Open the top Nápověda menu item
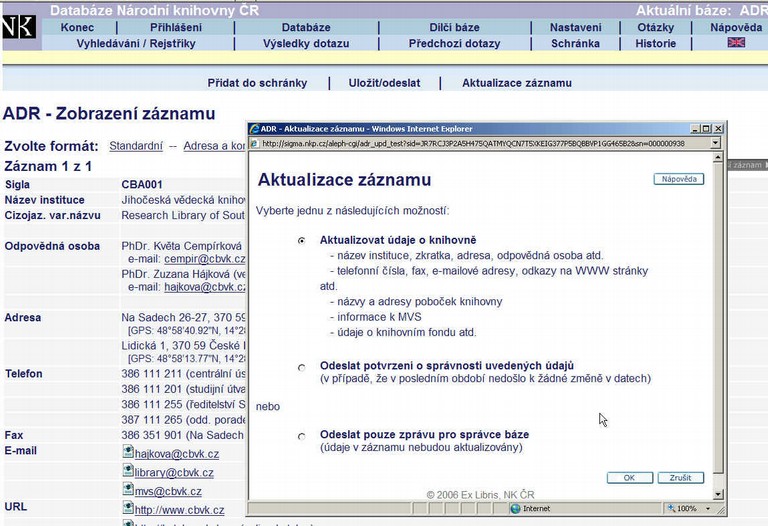This screenshot has height=526, width=768. pyautogui.click(x=736, y=27)
